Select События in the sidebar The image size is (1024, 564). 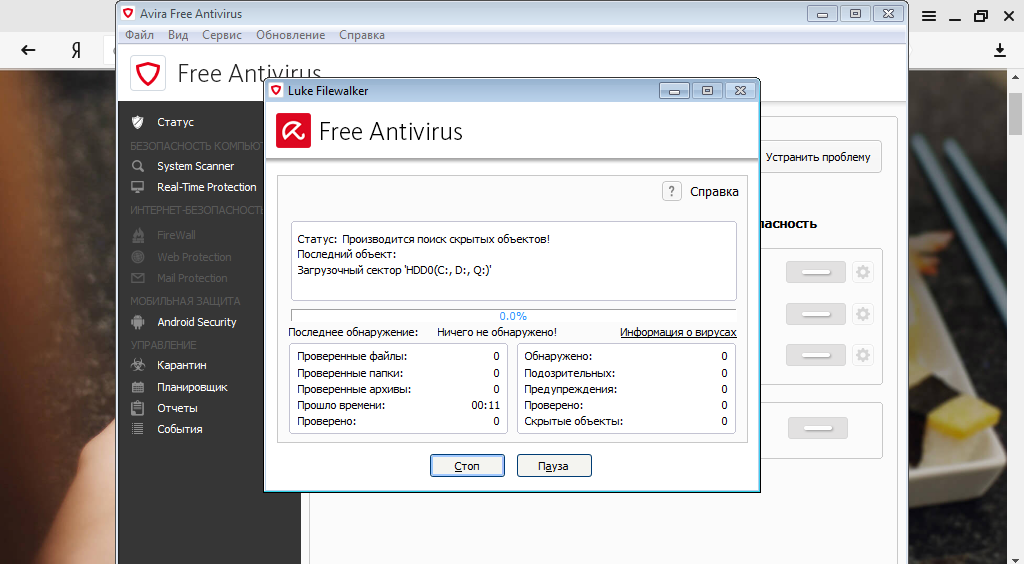tap(180, 429)
